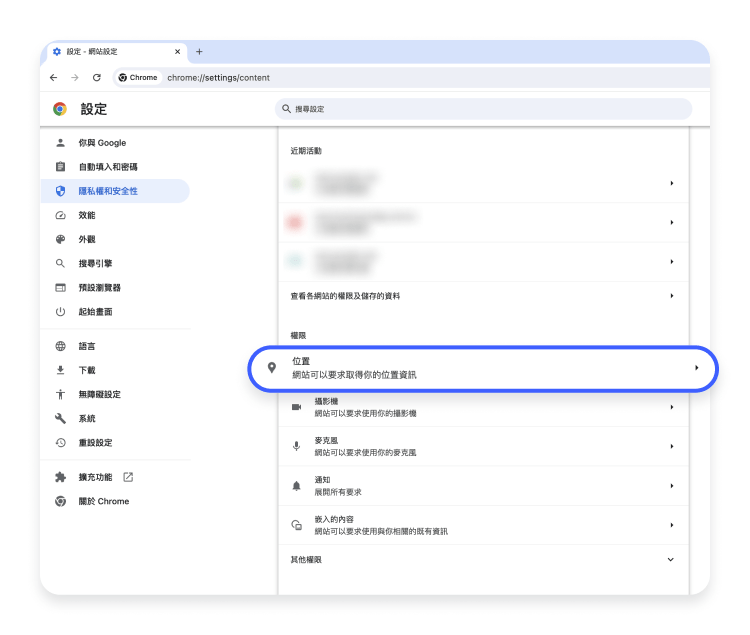Open 預設瀏覽器 in the sidebar

pyautogui.click(x=115, y=287)
